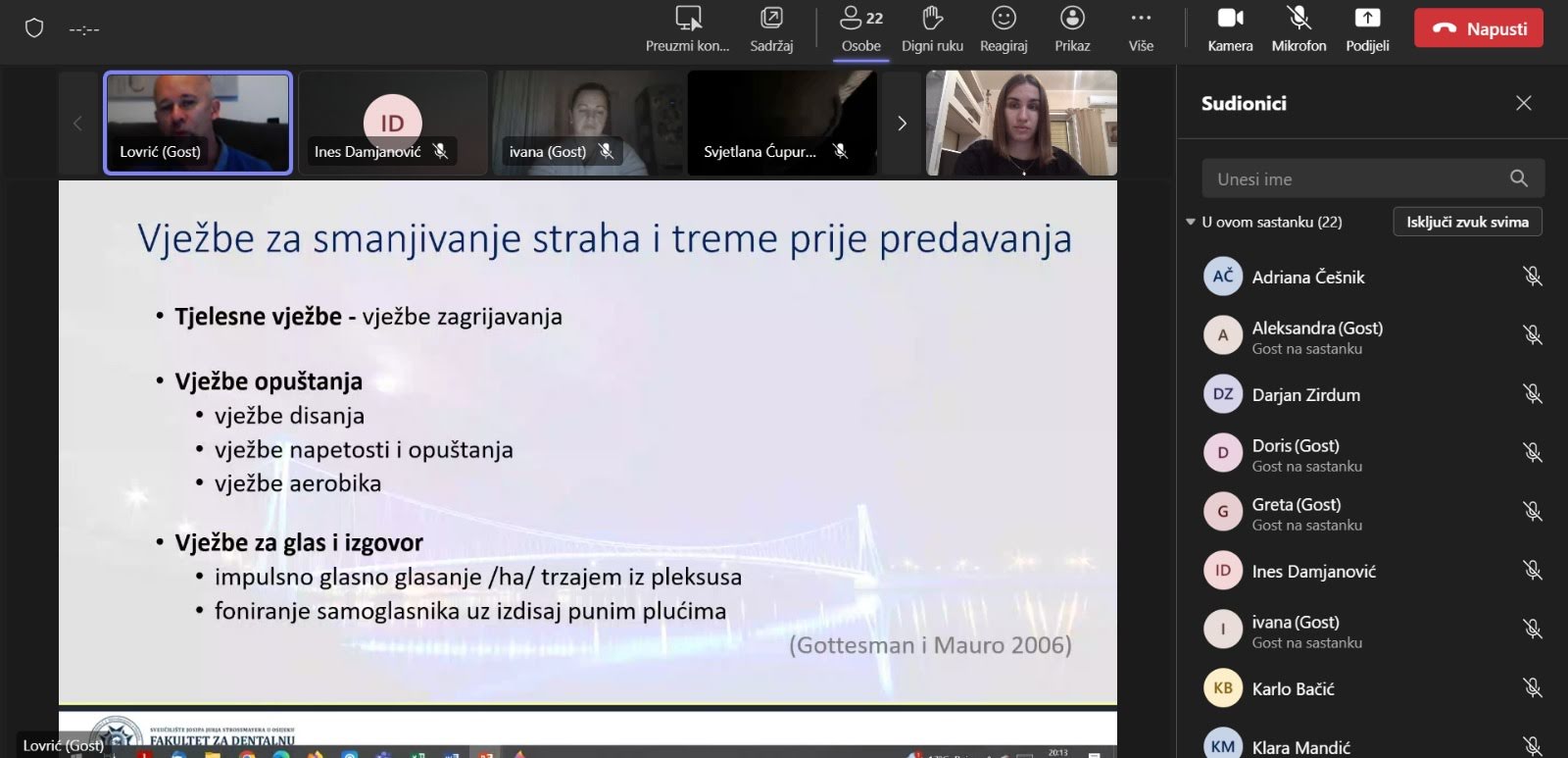Collapse the U ovom sastanku list
The image size is (1568, 758).
pos(1191,223)
